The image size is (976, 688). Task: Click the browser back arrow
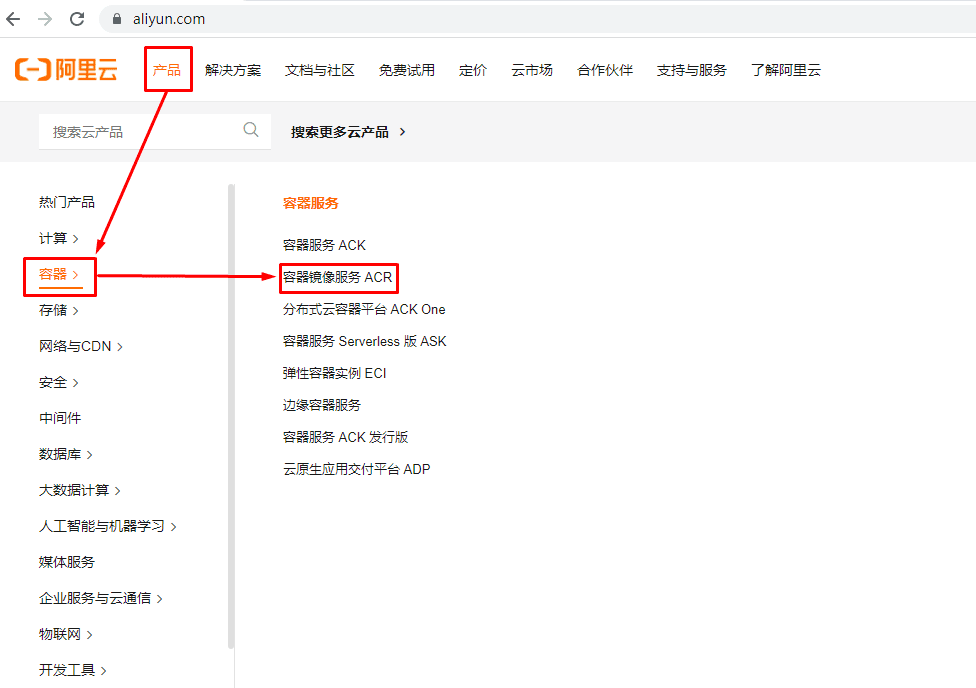coord(13,19)
